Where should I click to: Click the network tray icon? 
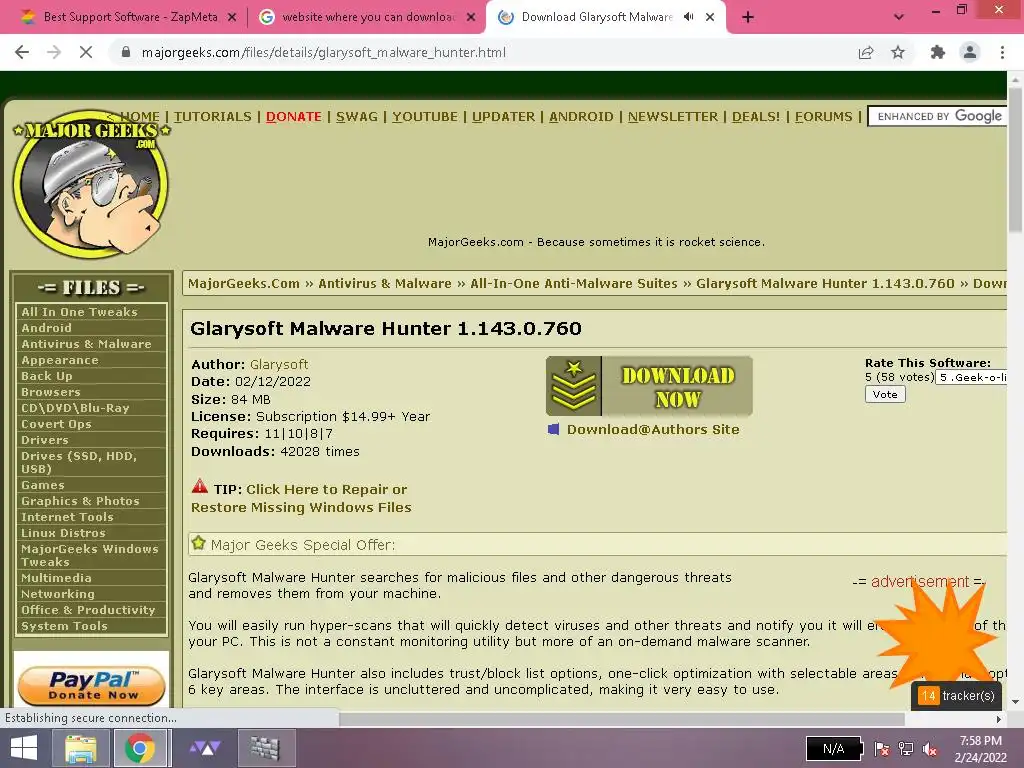coord(906,749)
